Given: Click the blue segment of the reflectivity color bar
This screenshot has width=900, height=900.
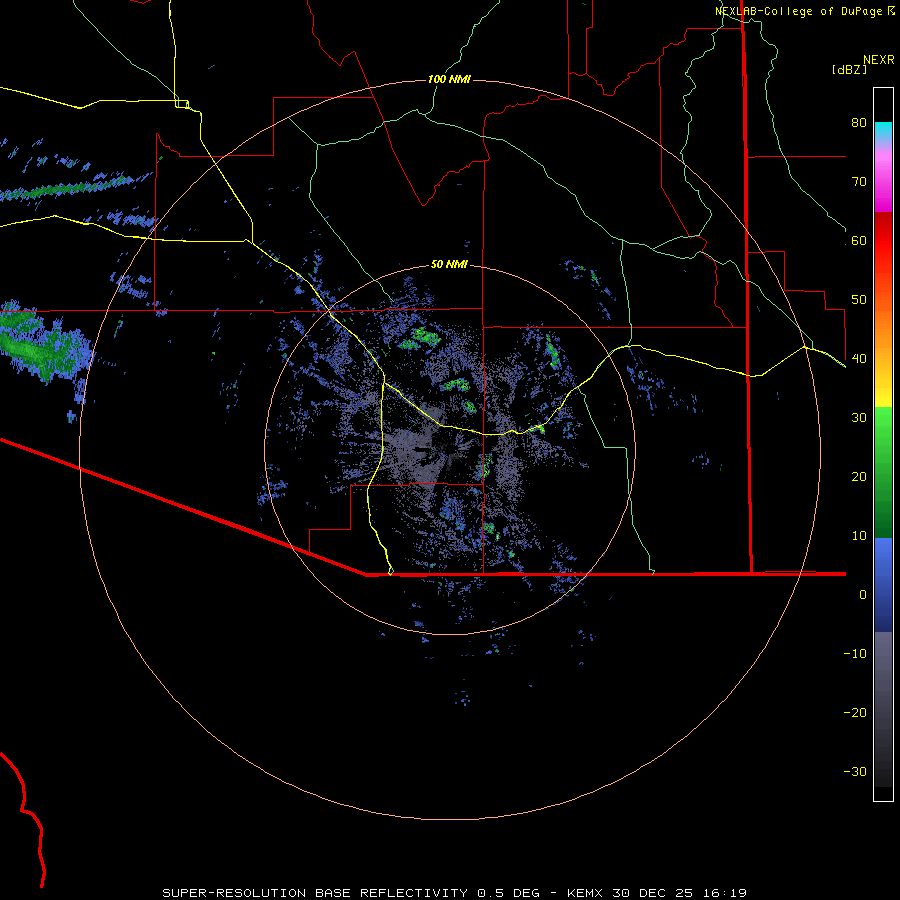Looking at the screenshot, I should click(883, 585).
